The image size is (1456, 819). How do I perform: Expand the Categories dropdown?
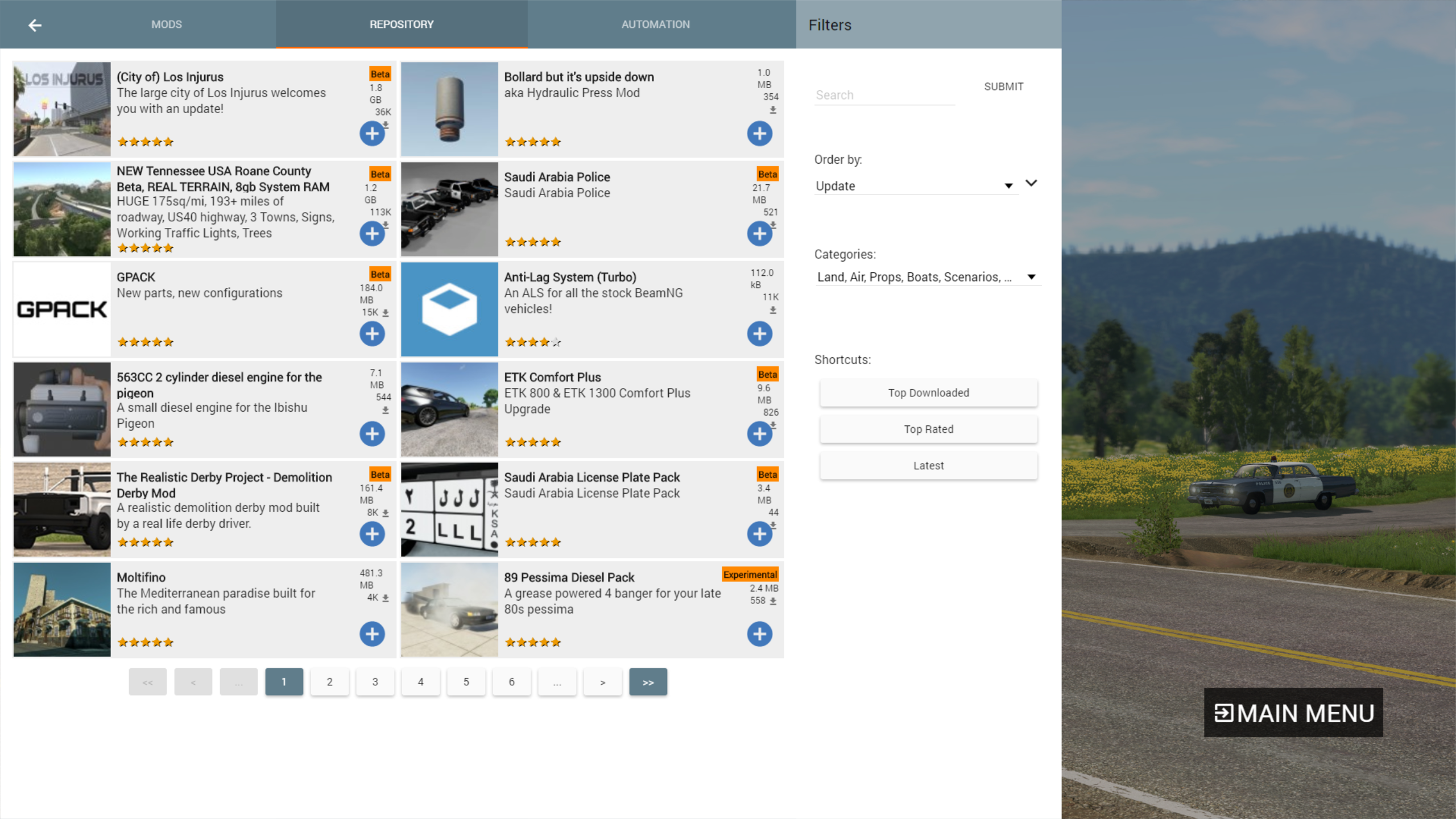[927, 277]
